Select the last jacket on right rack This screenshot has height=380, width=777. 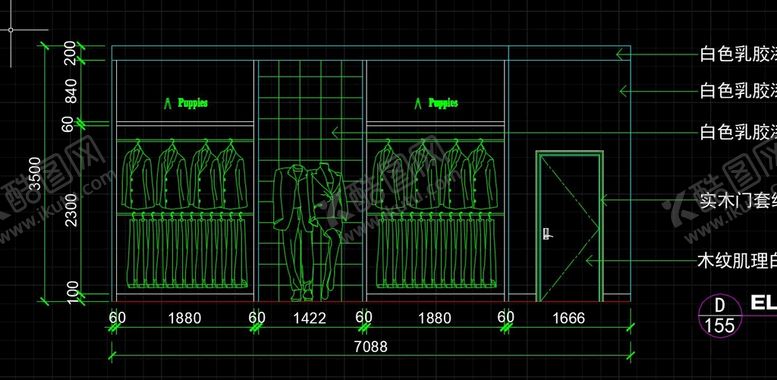tap(483, 174)
